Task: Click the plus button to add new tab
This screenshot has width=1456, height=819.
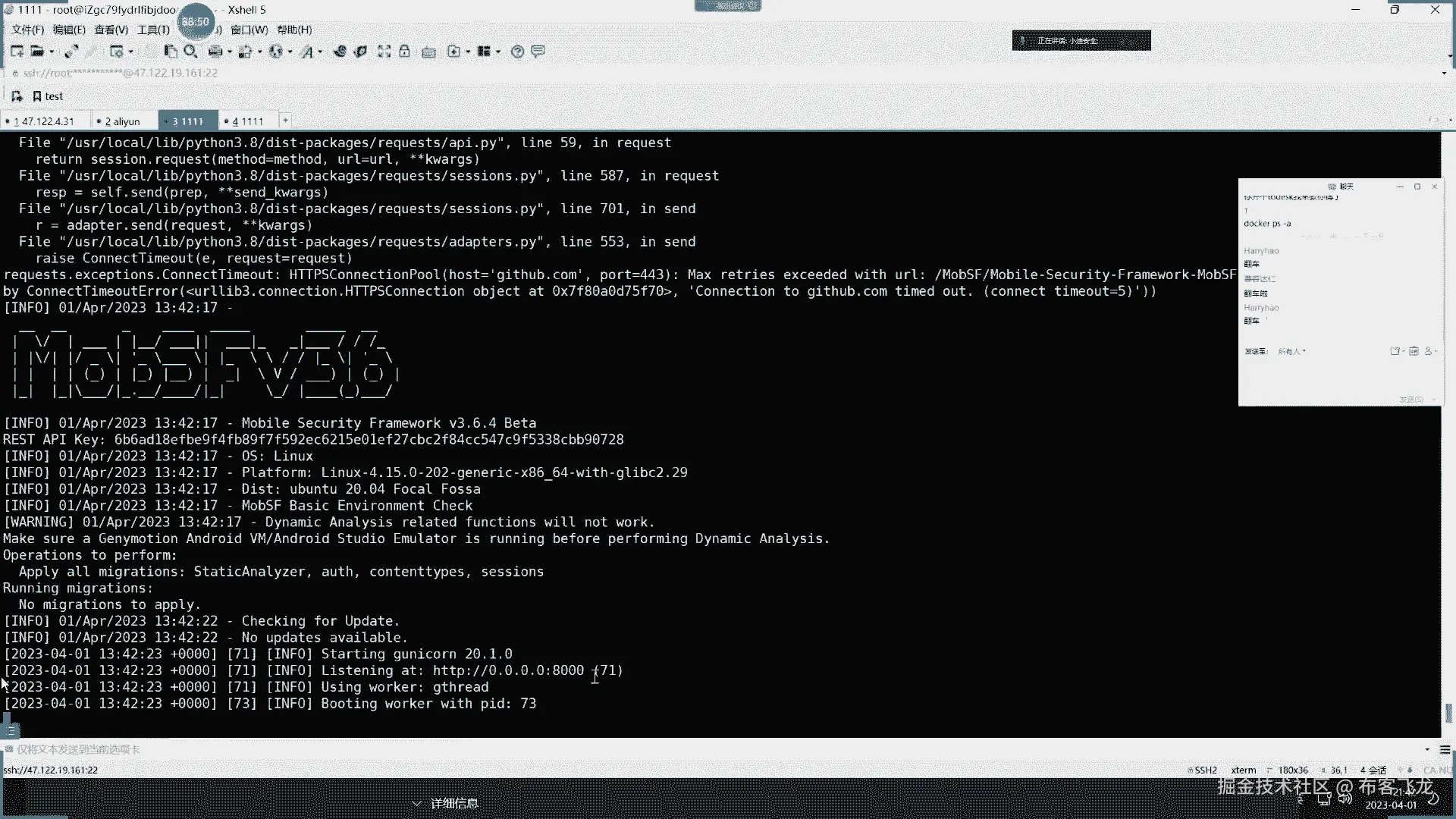Action: [285, 121]
